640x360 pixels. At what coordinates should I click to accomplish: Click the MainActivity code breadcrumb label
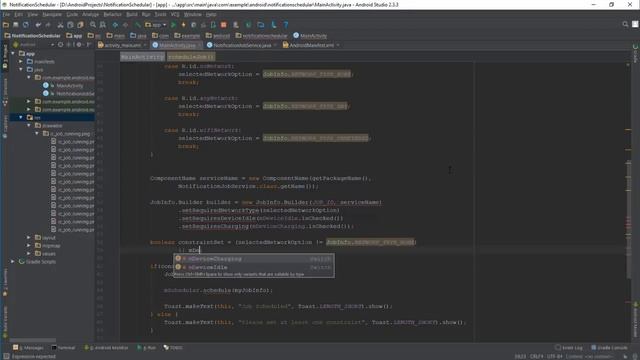pyautogui.click(x=142, y=57)
